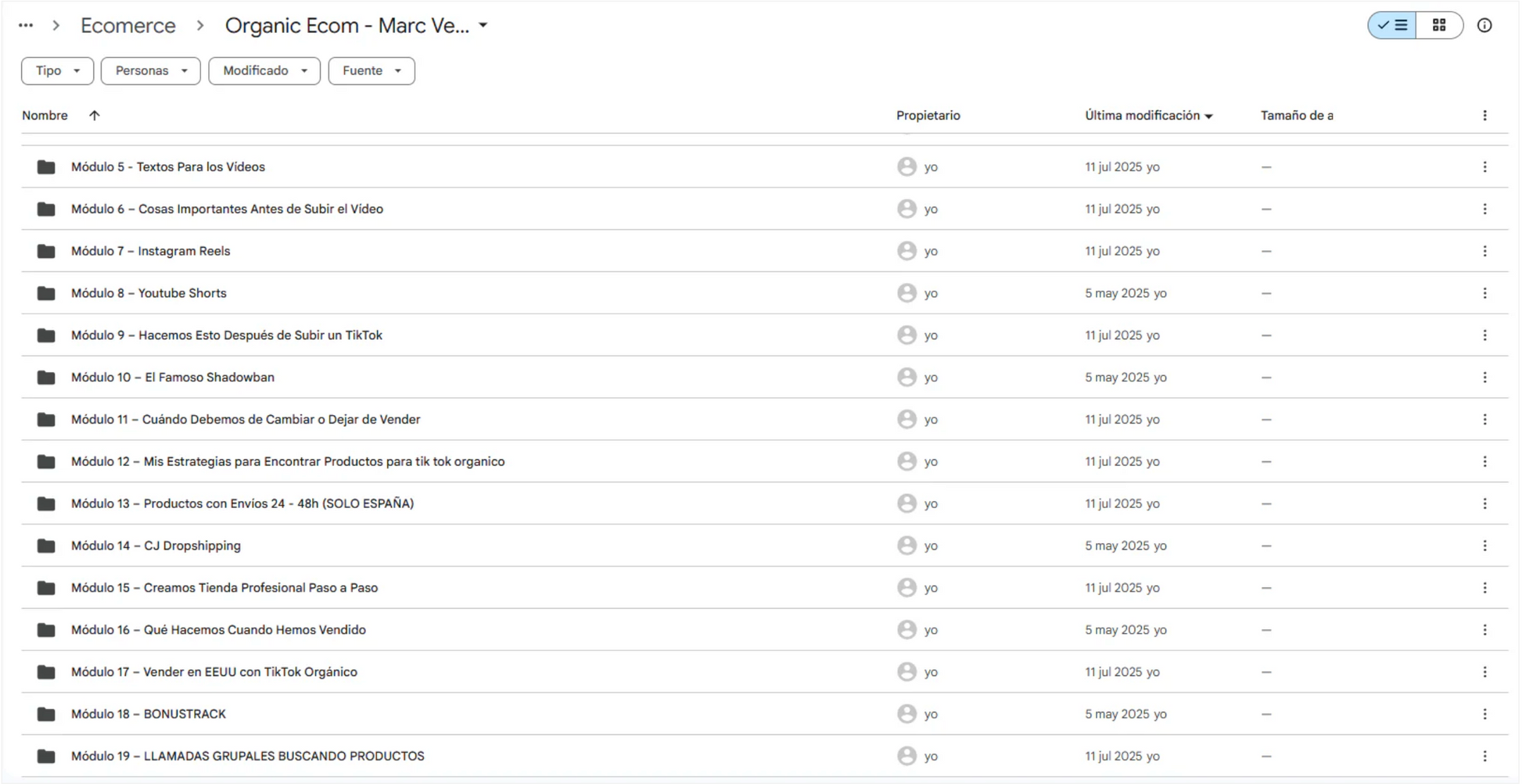Screen dimensions: 1522x784
Task: Open the Fuente filter dropdown
Action: 372,70
